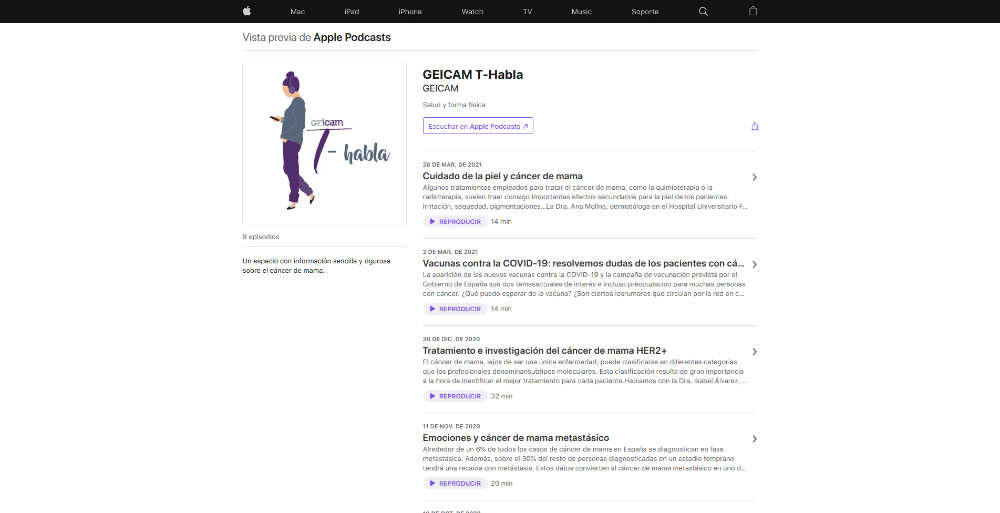The height and width of the screenshot is (513, 1000).
Task: Click the date 30 DE DIC. DE 2020
Action: pos(452,339)
